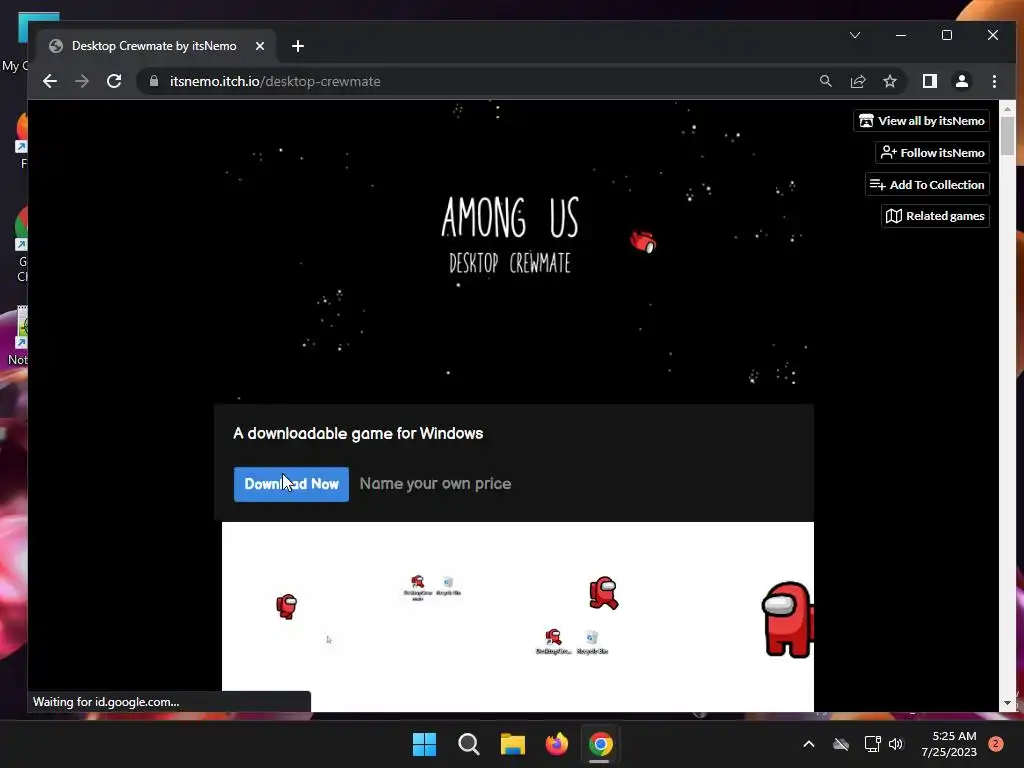Share this page icon

click(857, 81)
